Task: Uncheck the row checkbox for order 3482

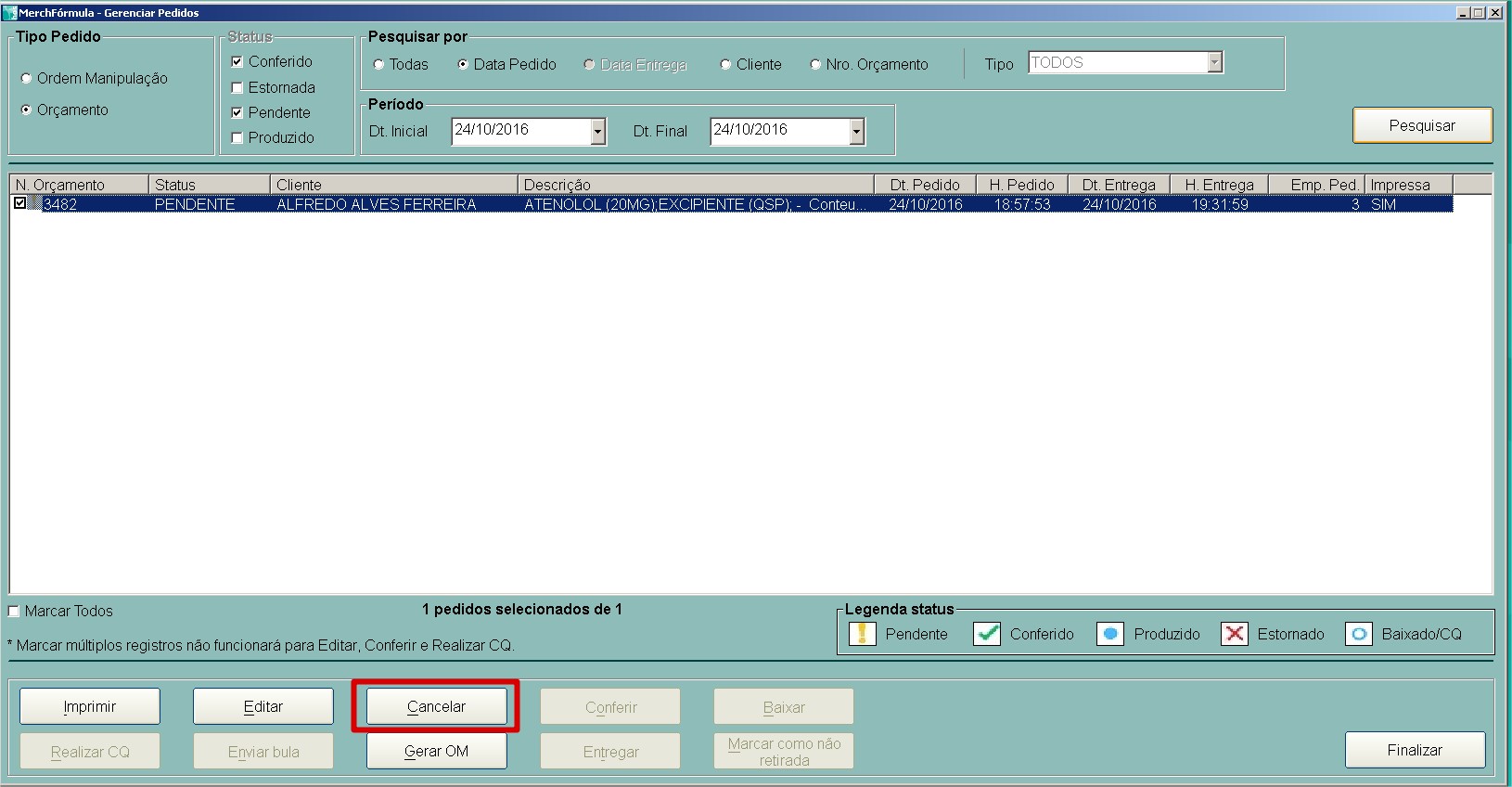Action: pyautogui.click(x=20, y=203)
